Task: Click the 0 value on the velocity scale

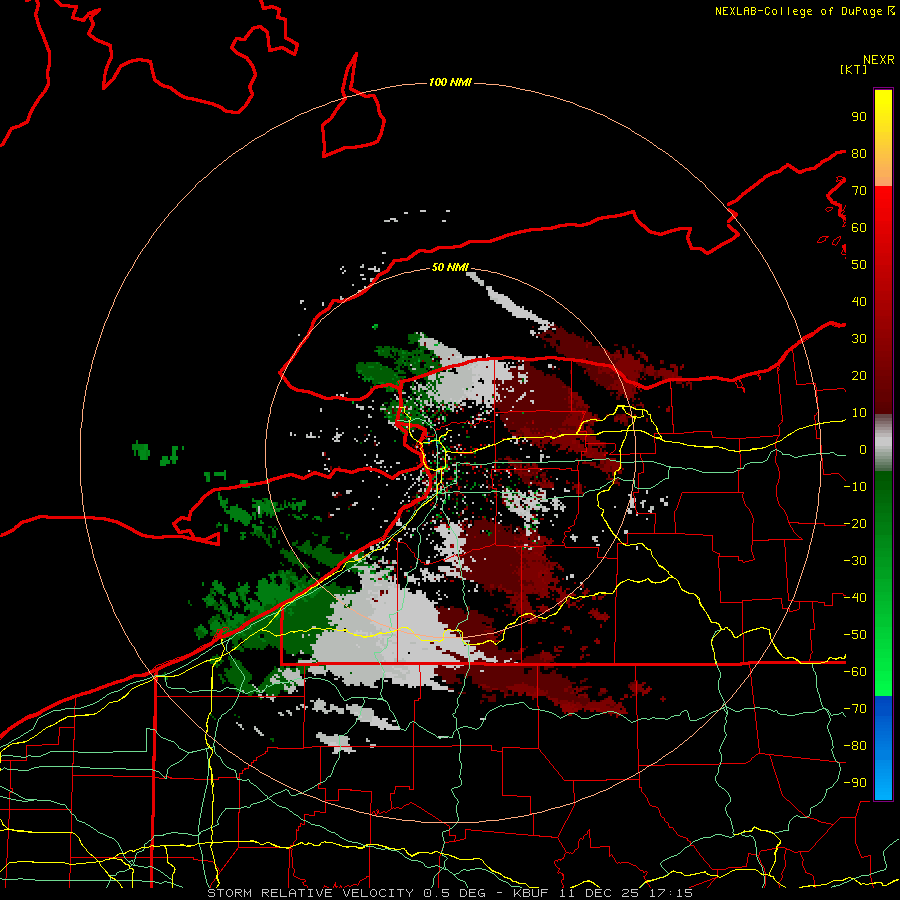Action: pyautogui.click(x=863, y=449)
